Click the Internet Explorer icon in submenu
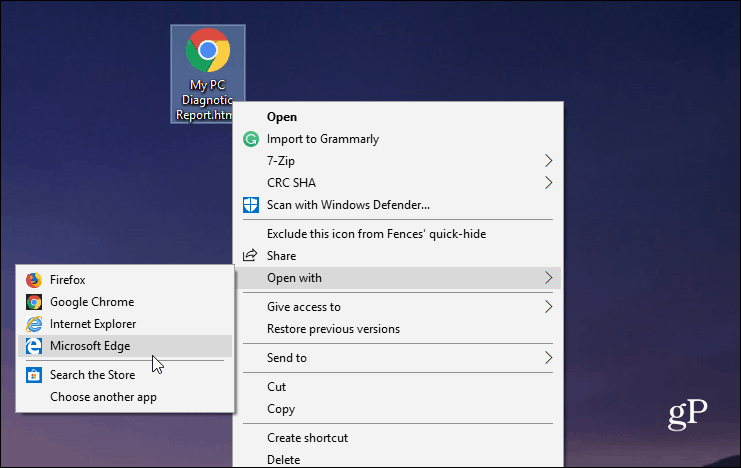The height and width of the screenshot is (468, 741). [34, 324]
